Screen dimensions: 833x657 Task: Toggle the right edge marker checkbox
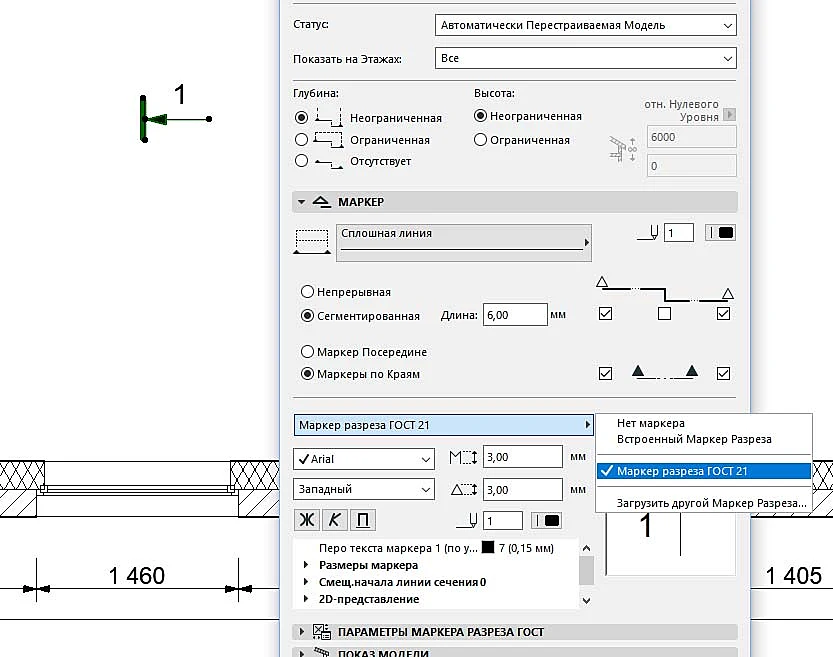point(723,373)
